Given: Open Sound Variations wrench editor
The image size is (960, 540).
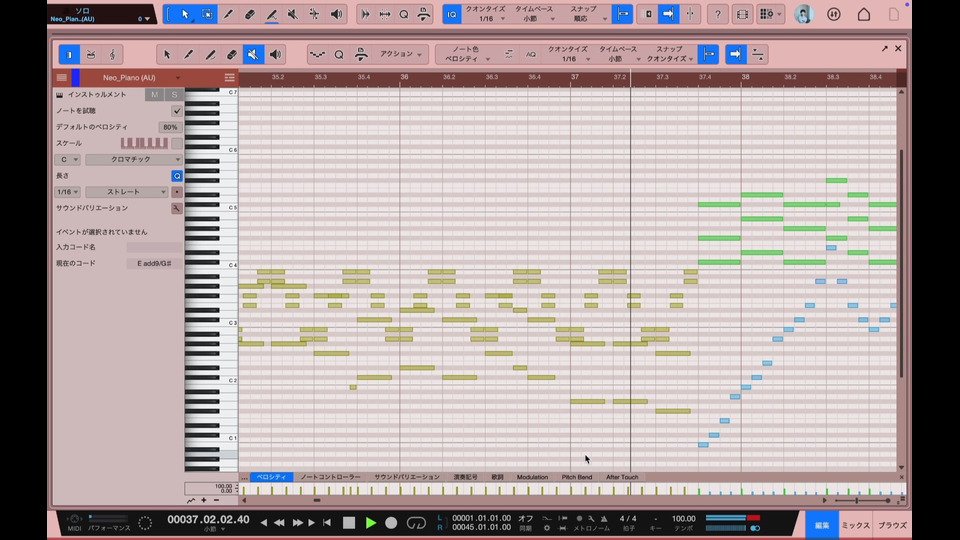Looking at the screenshot, I should click(176, 208).
